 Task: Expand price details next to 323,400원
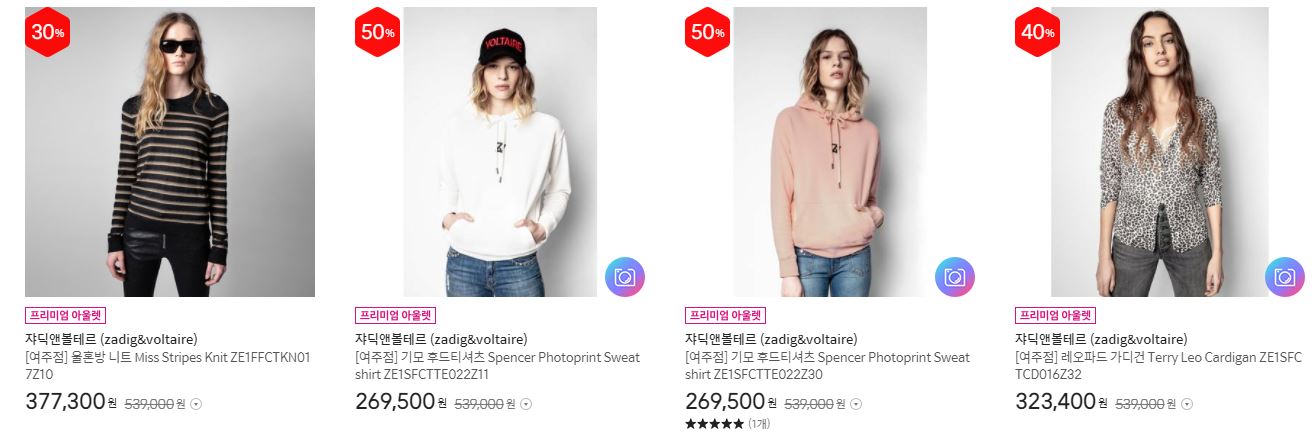click(1186, 404)
